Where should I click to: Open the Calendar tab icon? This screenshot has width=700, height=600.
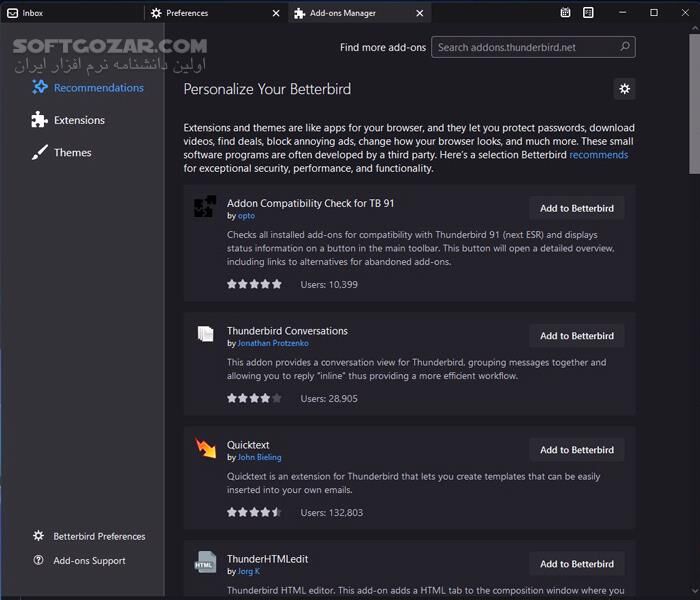(565, 13)
